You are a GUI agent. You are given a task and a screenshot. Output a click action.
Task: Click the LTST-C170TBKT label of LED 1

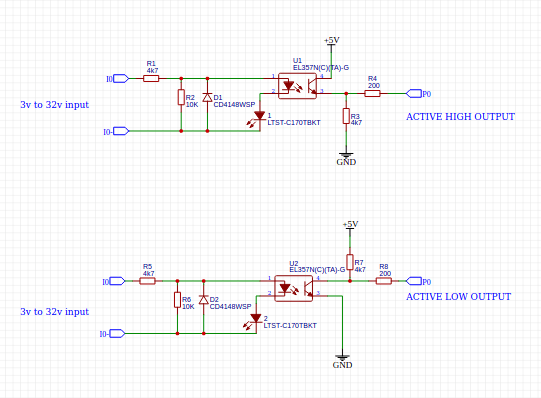(x=294, y=122)
